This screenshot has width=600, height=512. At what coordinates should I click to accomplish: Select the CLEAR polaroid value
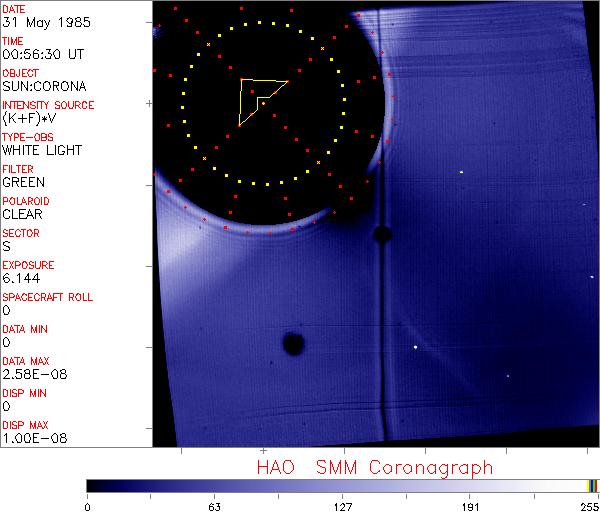[x=22, y=214]
